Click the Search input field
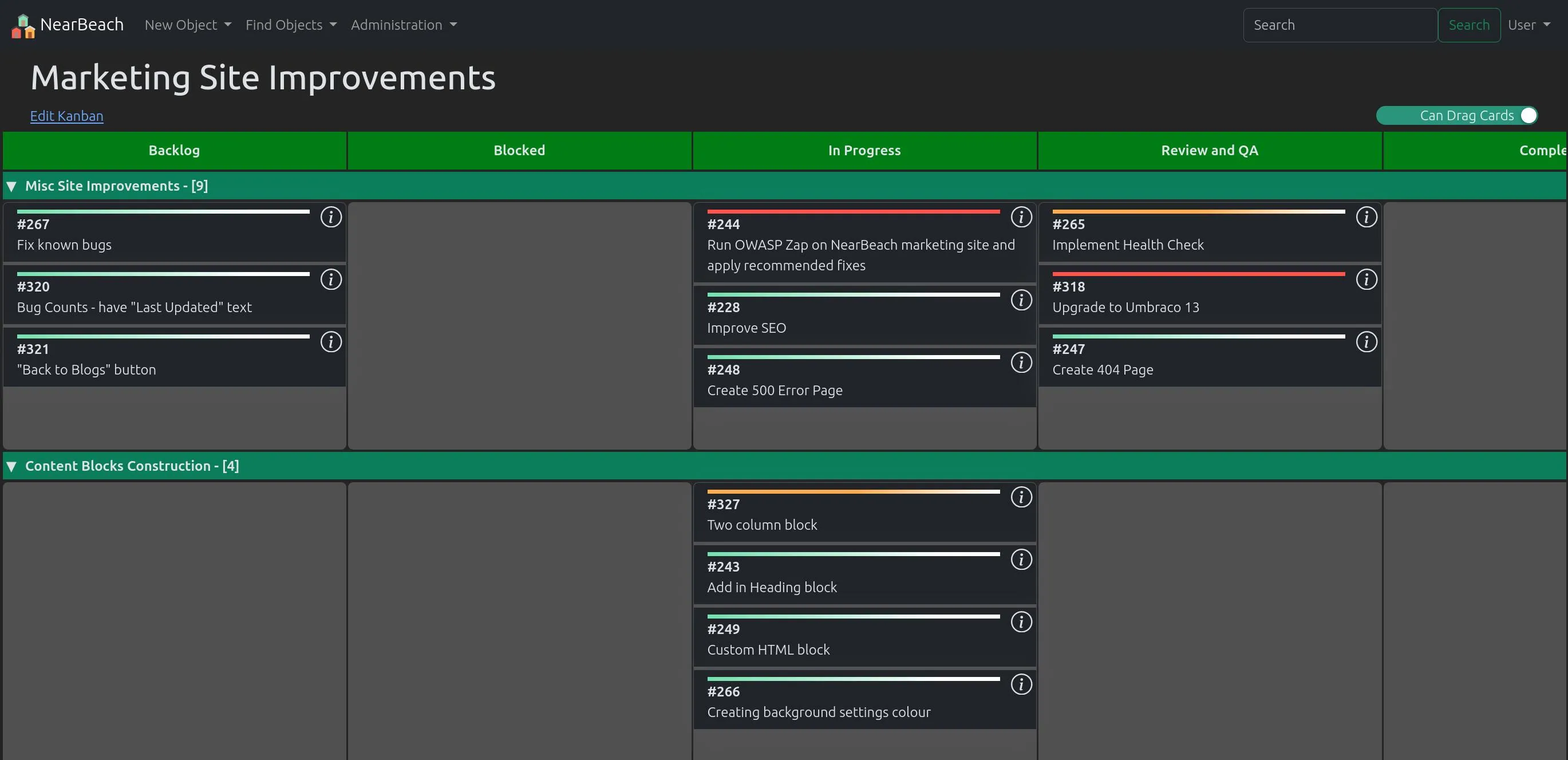 1339,25
